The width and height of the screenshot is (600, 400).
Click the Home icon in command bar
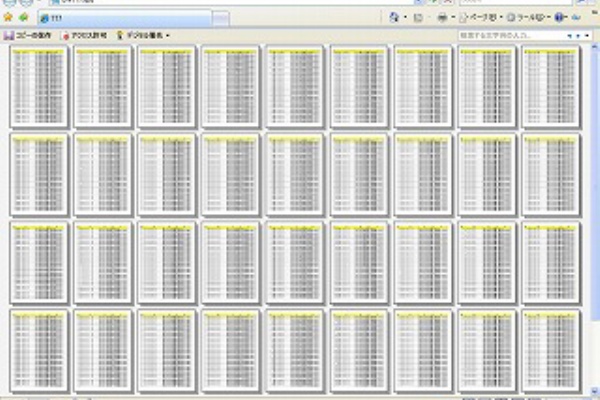(x=395, y=18)
